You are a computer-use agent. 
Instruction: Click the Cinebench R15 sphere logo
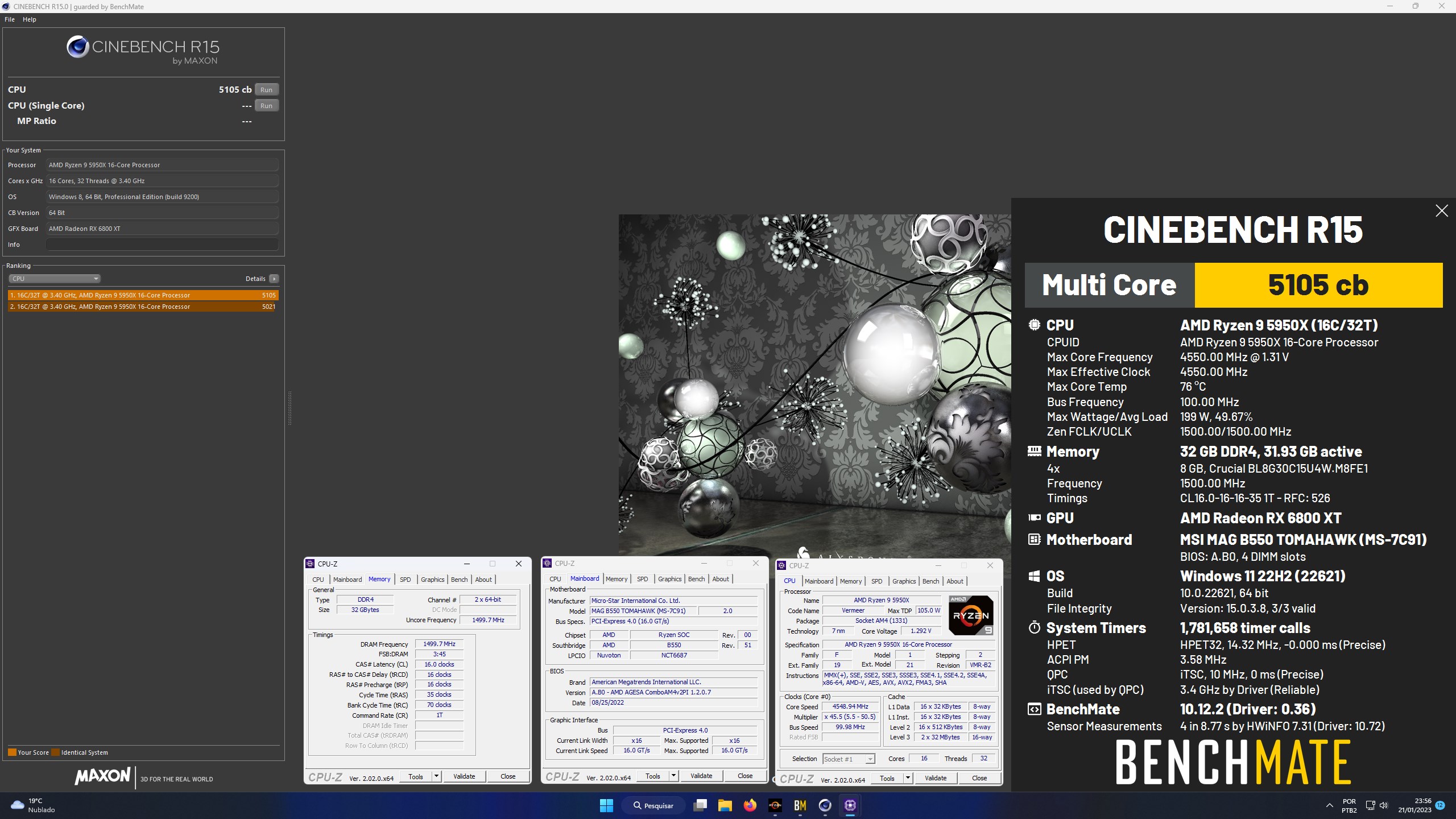coord(77,47)
